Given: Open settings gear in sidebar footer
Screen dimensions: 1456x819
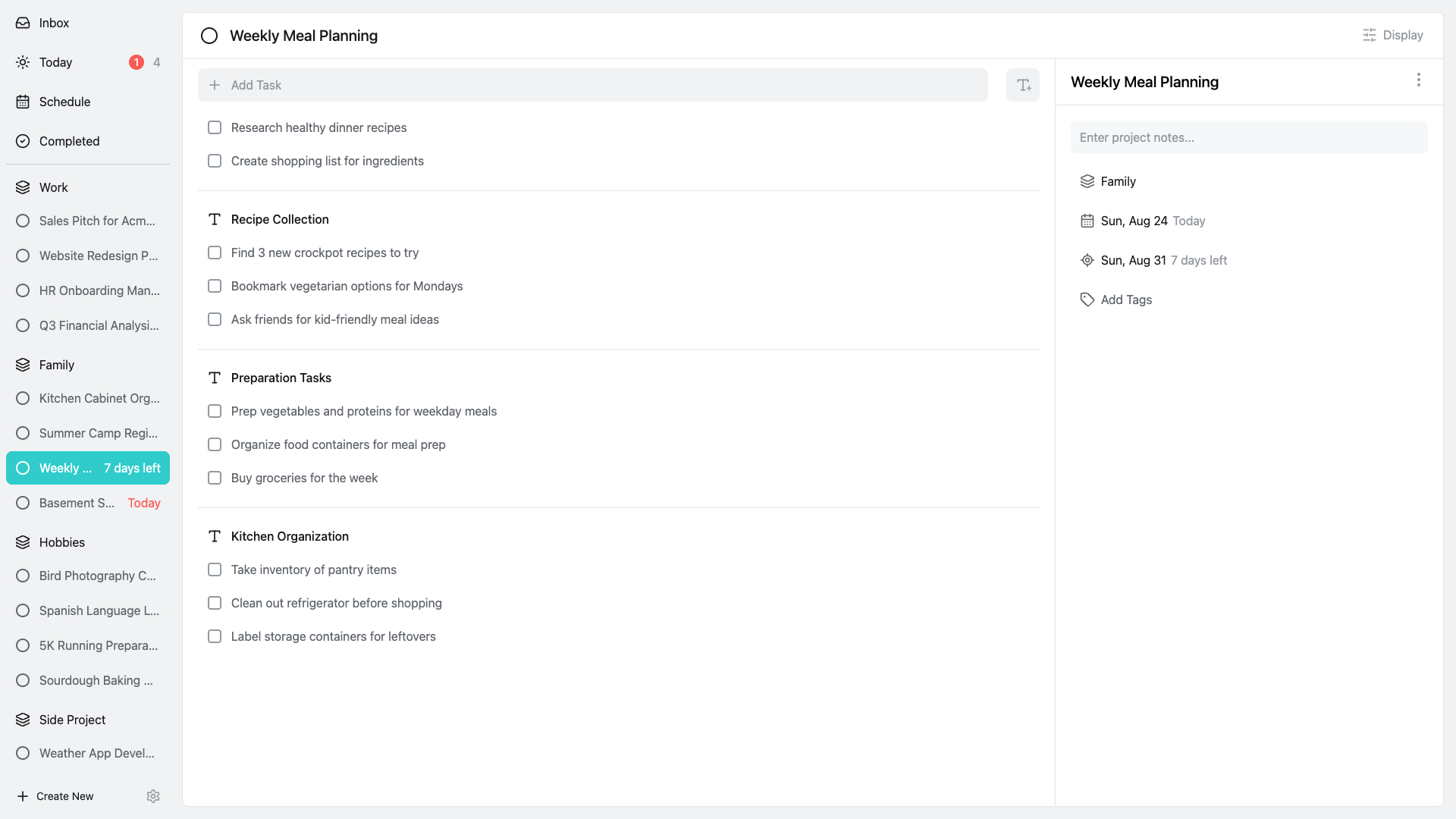Looking at the screenshot, I should coord(153,796).
